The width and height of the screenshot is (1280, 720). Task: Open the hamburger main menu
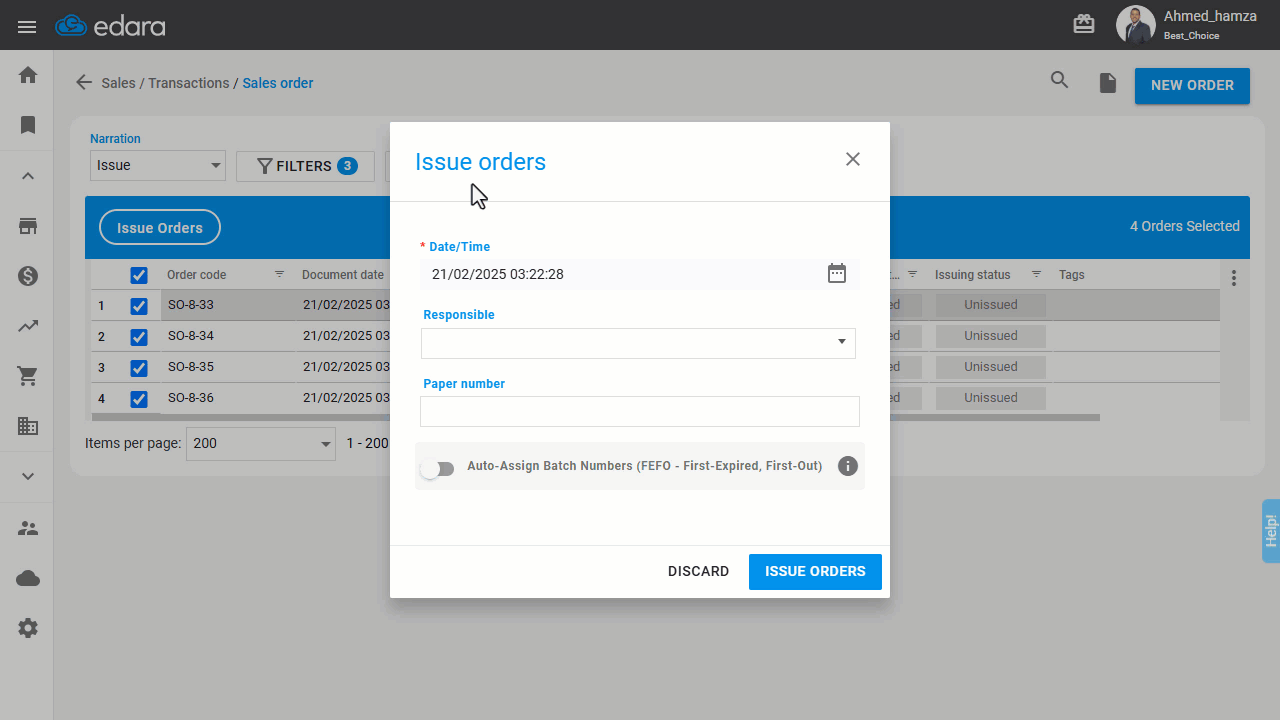[27, 27]
